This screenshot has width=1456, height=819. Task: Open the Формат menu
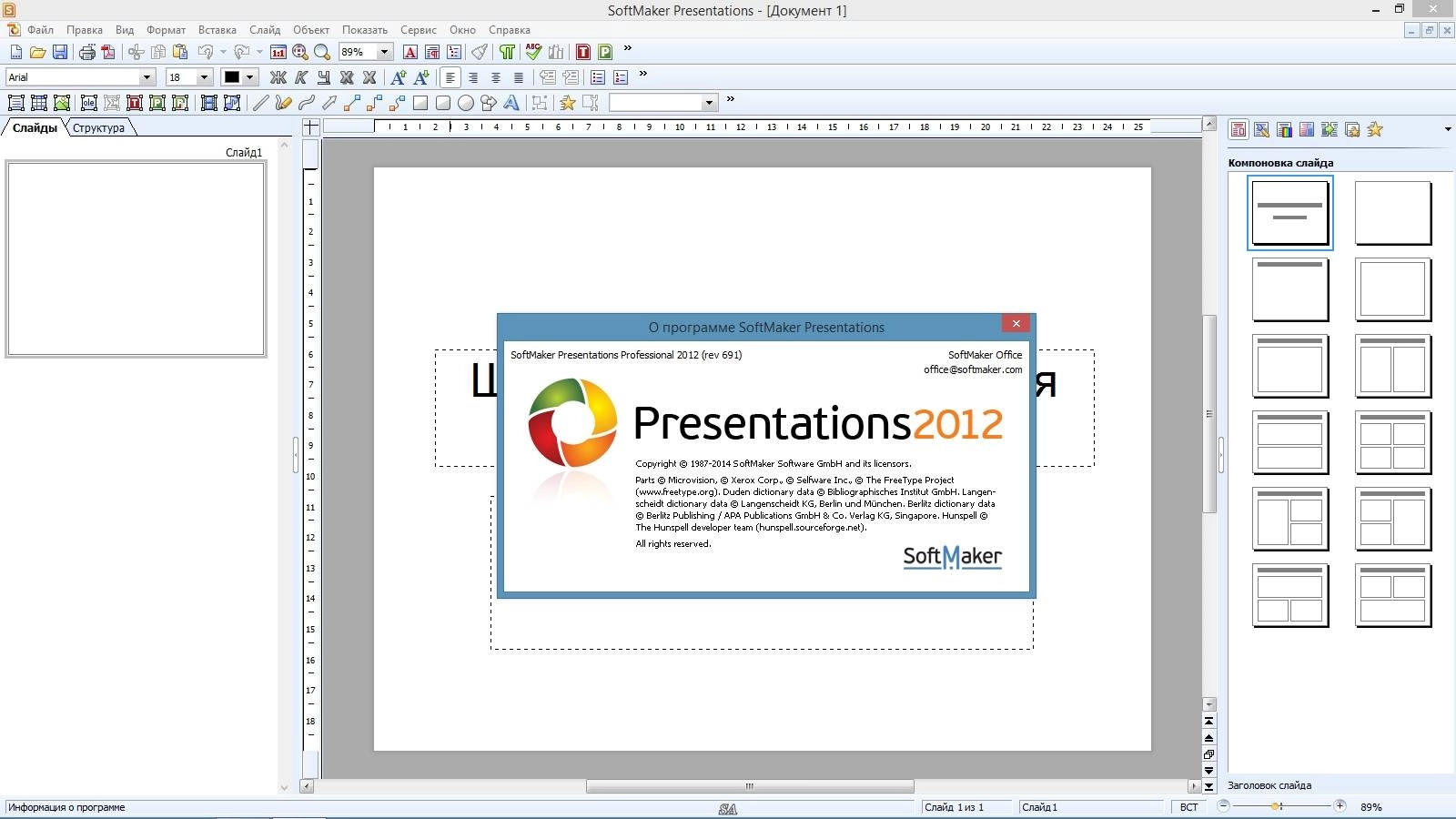tap(166, 30)
